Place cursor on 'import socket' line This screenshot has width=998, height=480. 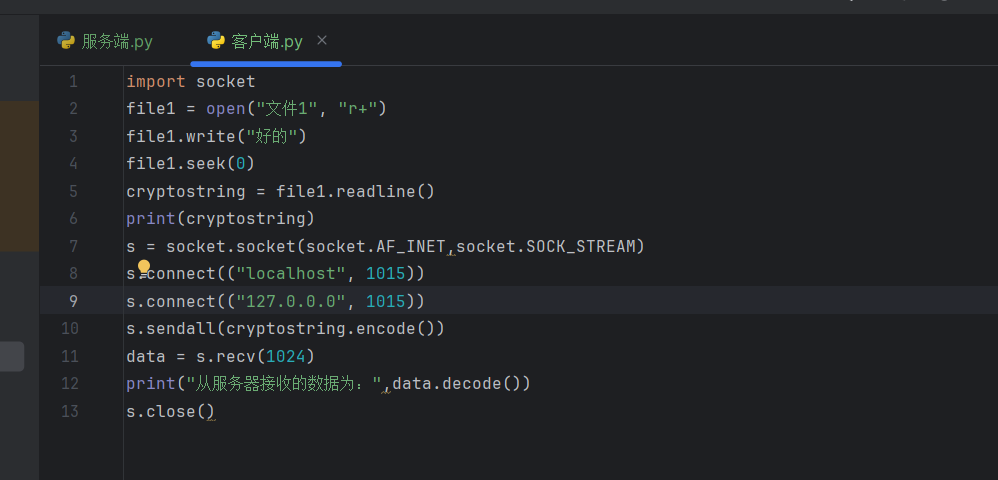[x=190, y=81]
